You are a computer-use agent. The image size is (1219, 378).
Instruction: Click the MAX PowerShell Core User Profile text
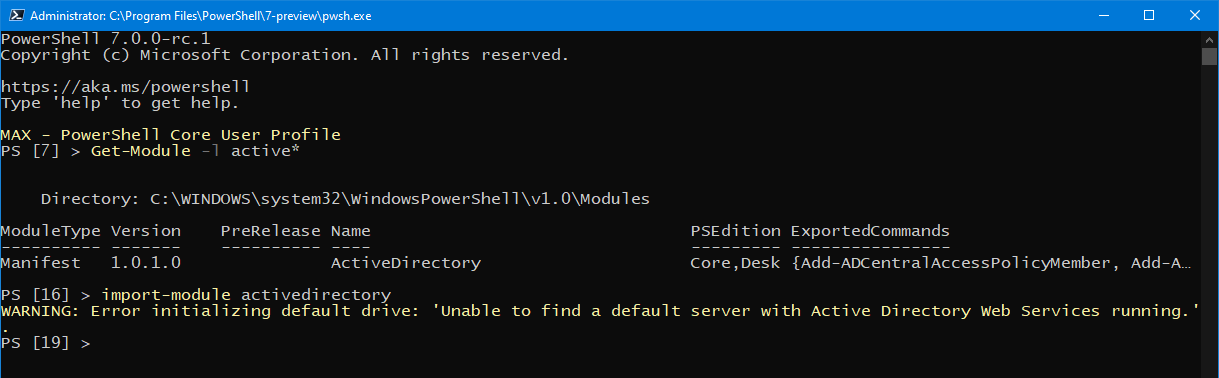pos(171,135)
